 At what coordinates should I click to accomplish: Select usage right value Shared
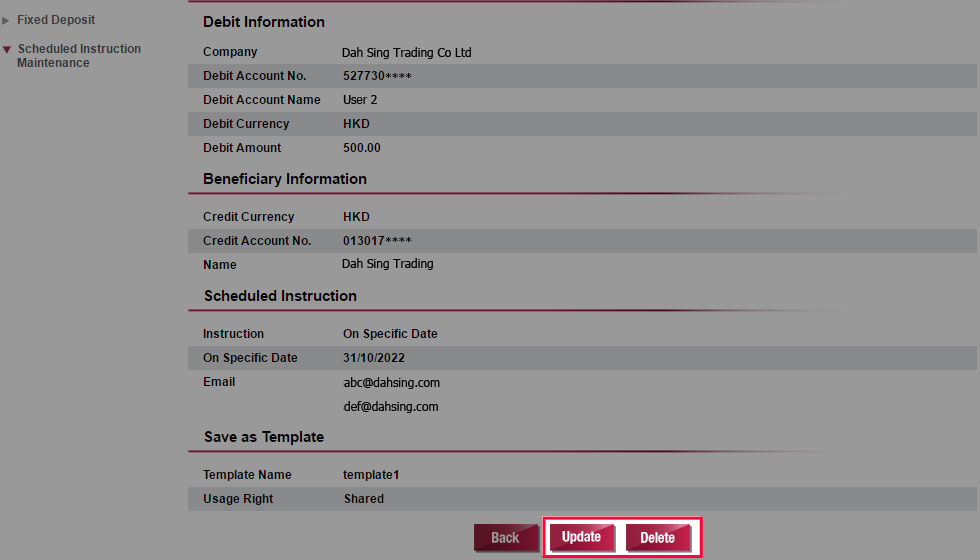click(x=364, y=499)
